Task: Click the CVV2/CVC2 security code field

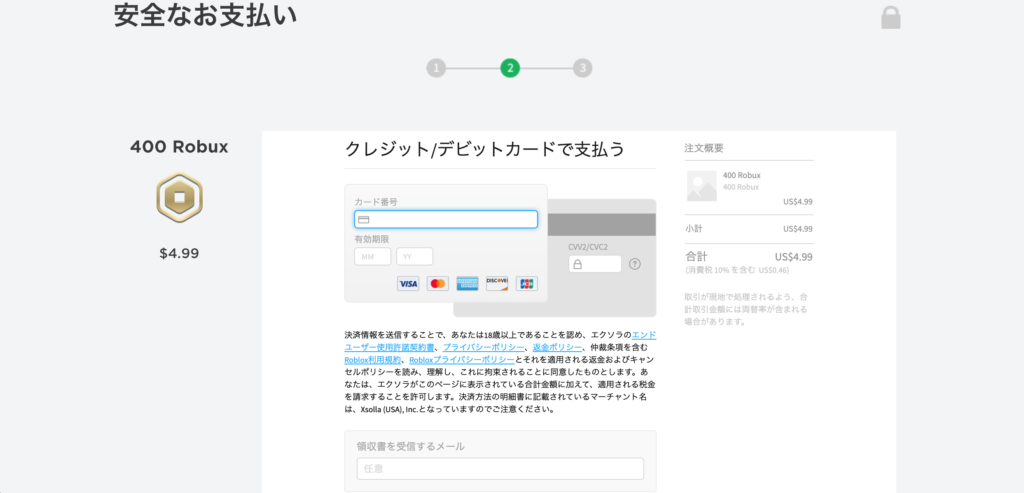Action: pyautogui.click(x=595, y=264)
